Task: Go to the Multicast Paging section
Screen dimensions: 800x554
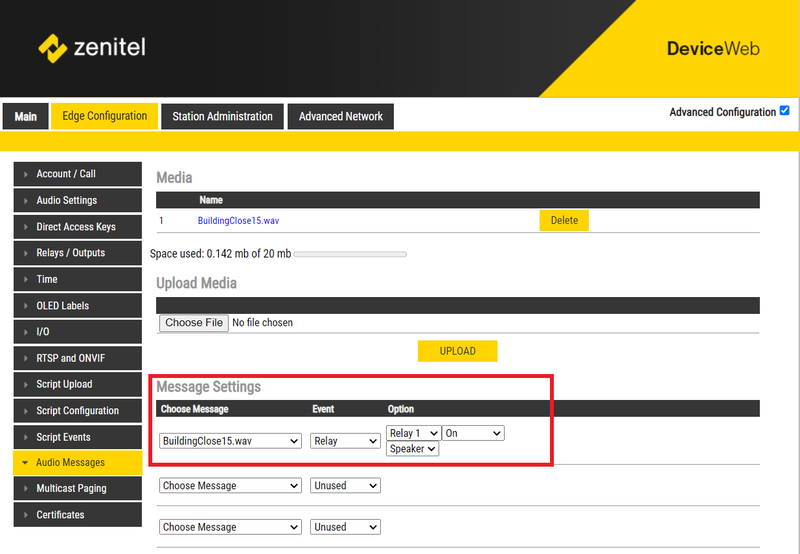Action: pyautogui.click(x=75, y=489)
